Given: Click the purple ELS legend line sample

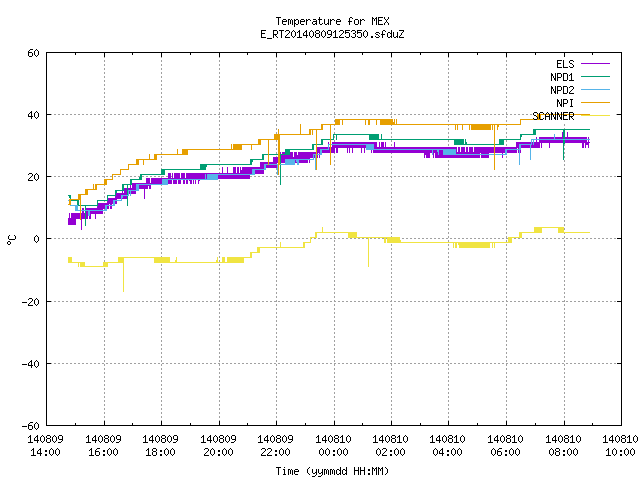Looking at the screenshot, I should (x=595, y=64).
